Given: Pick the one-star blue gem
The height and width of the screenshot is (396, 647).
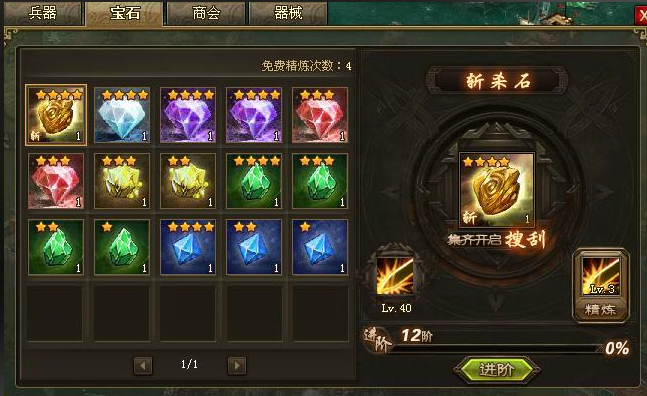Looking at the screenshot, I should [x=320, y=247].
